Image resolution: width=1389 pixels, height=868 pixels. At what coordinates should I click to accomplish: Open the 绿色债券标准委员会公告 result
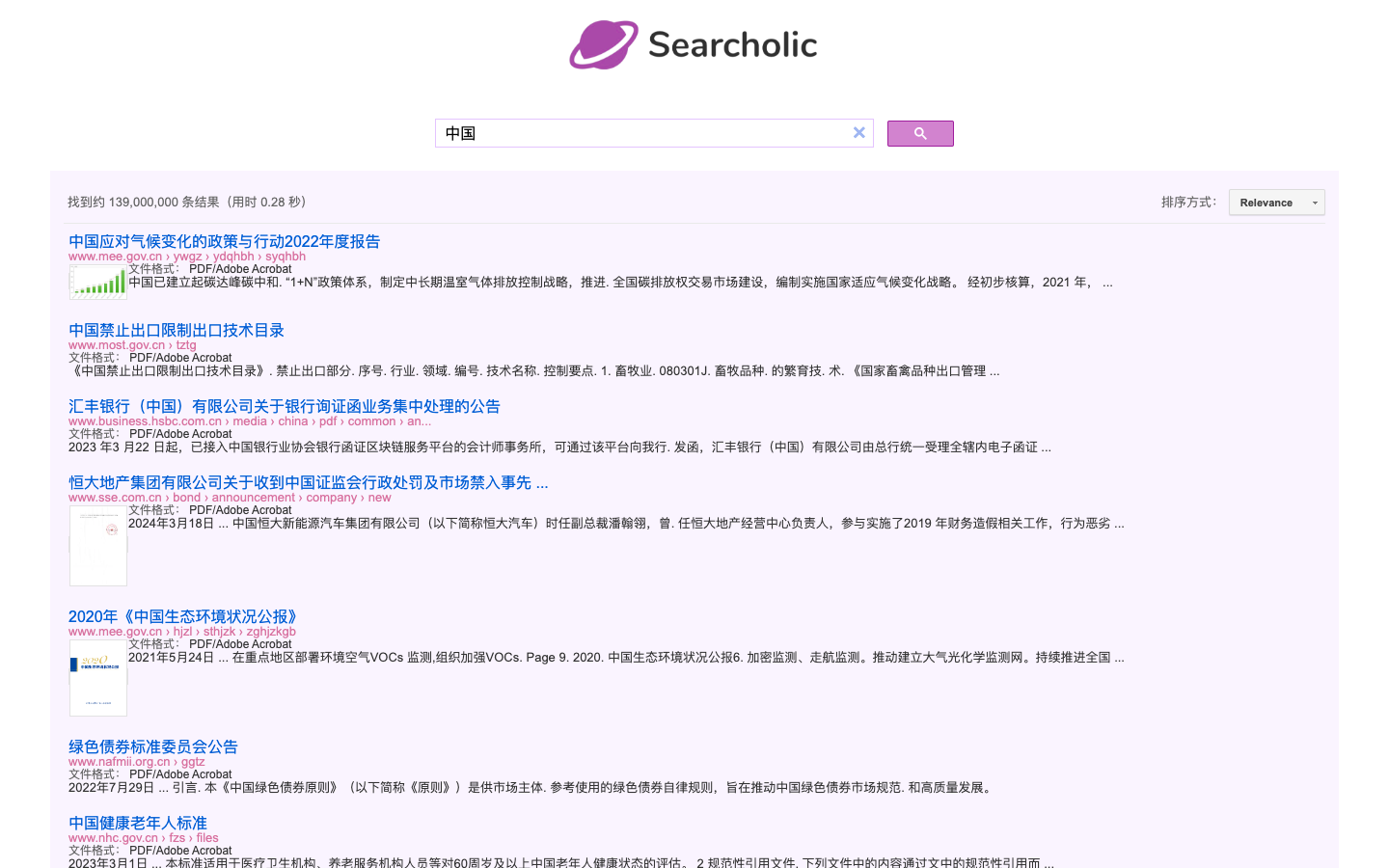point(152,746)
